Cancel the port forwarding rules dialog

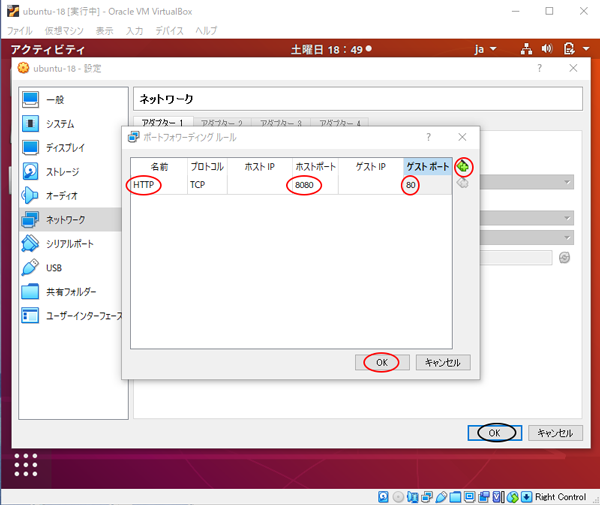point(443,362)
